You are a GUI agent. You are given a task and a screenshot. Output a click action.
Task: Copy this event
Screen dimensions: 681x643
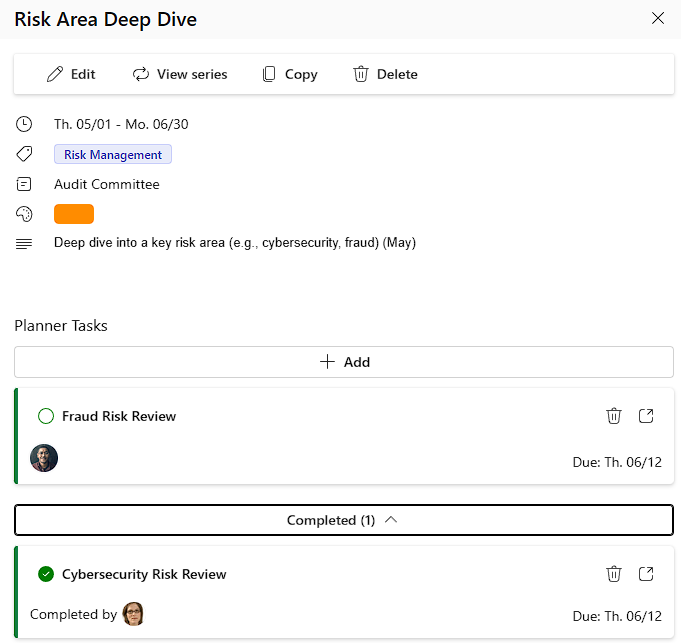tap(289, 74)
